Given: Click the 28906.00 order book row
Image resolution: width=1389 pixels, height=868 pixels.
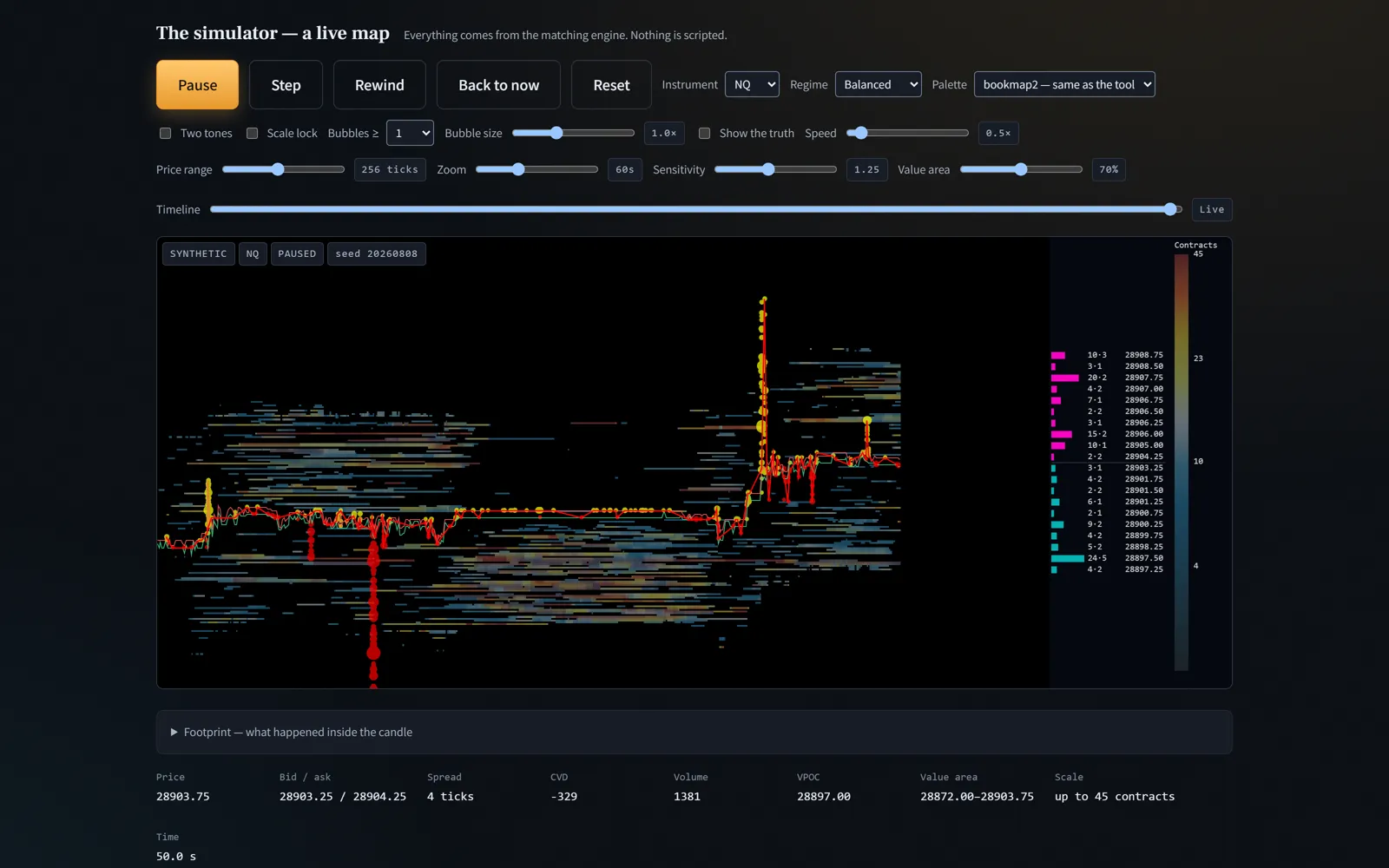Looking at the screenshot, I should (1108, 434).
